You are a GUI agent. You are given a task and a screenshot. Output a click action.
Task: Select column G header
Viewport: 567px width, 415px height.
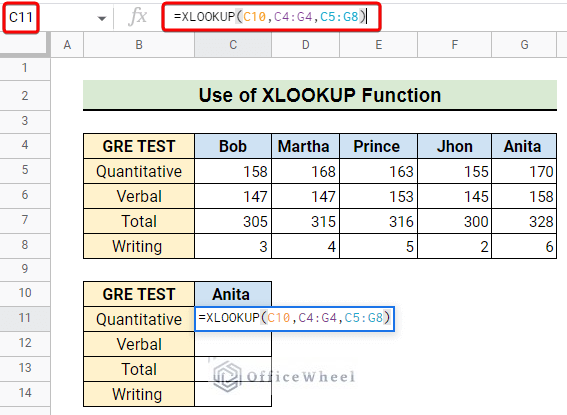[524, 45]
